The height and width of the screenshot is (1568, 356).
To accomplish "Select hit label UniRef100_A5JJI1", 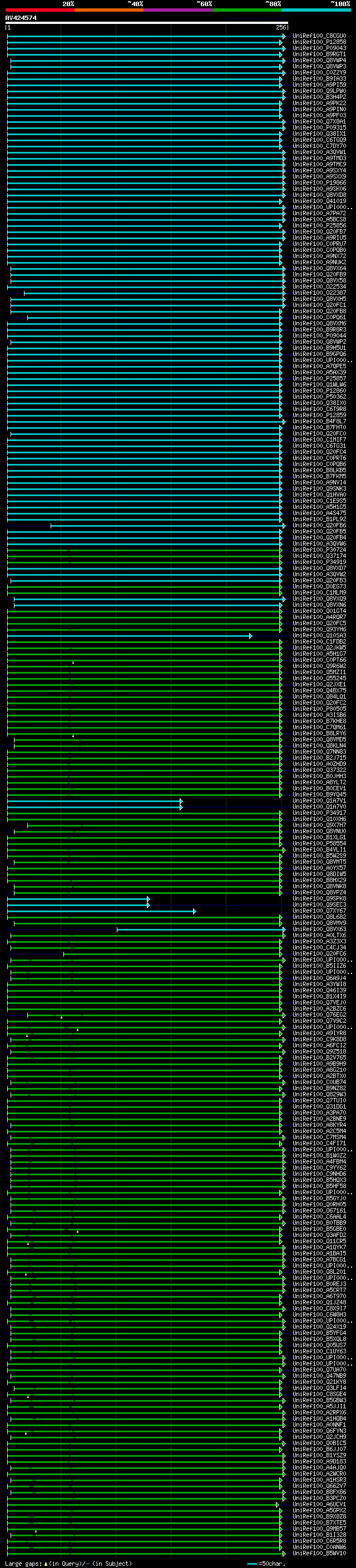I will (319, 1407).
